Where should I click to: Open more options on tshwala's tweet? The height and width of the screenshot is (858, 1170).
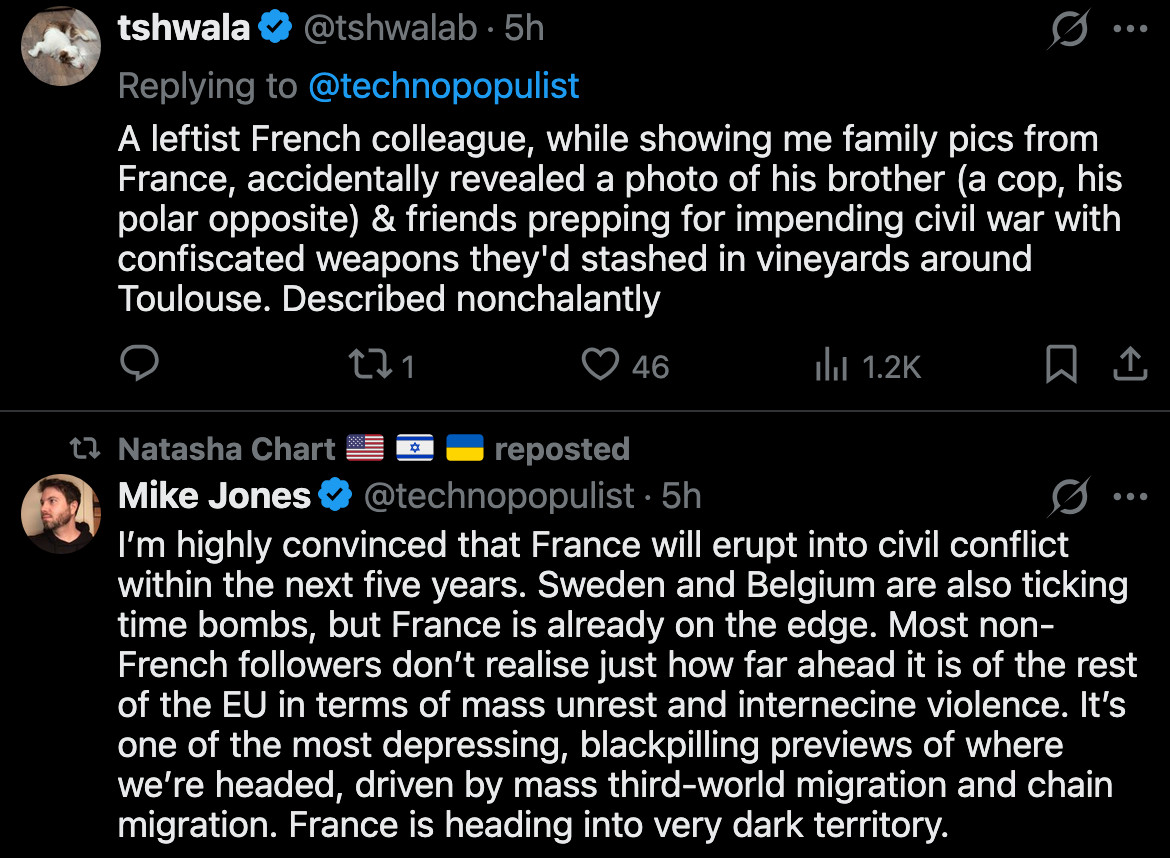(x=1130, y=30)
